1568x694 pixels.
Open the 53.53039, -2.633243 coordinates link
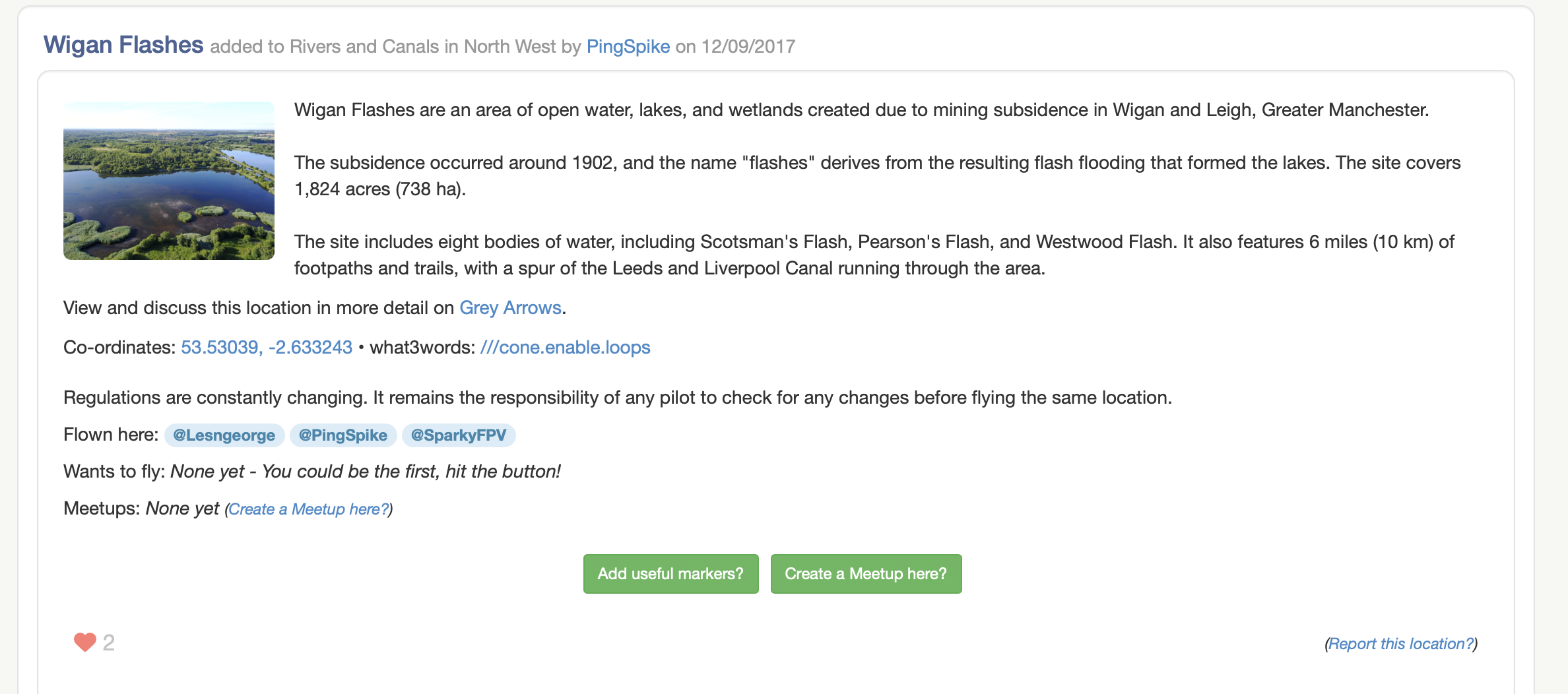click(267, 347)
